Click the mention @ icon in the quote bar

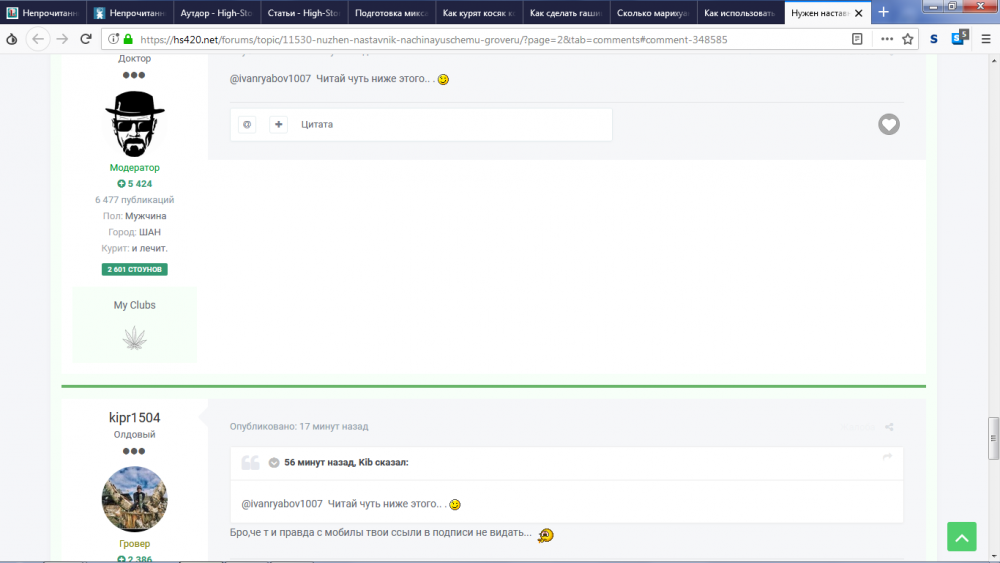click(x=247, y=124)
